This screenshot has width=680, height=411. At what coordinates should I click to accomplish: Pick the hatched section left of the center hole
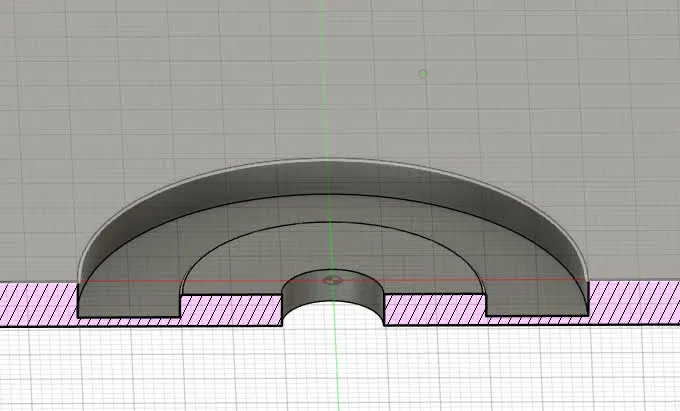pyautogui.click(x=231, y=310)
